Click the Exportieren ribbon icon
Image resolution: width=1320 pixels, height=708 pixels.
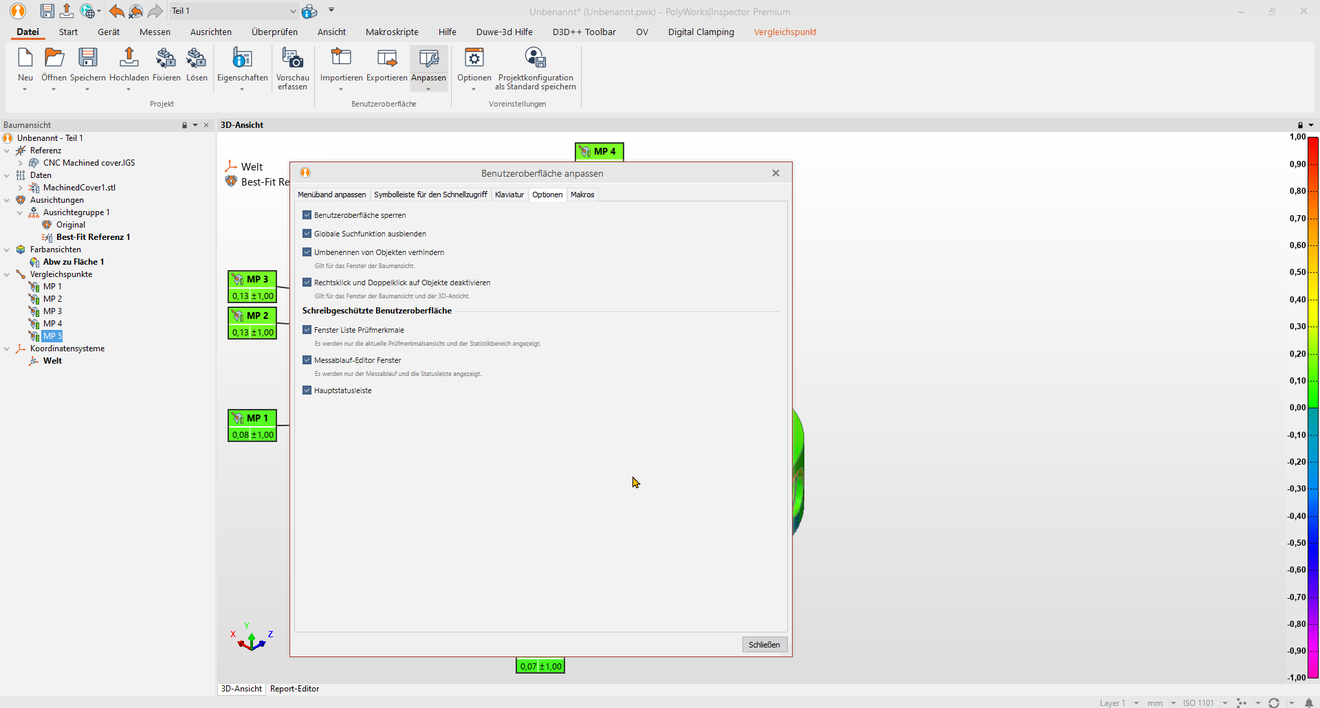pos(386,59)
